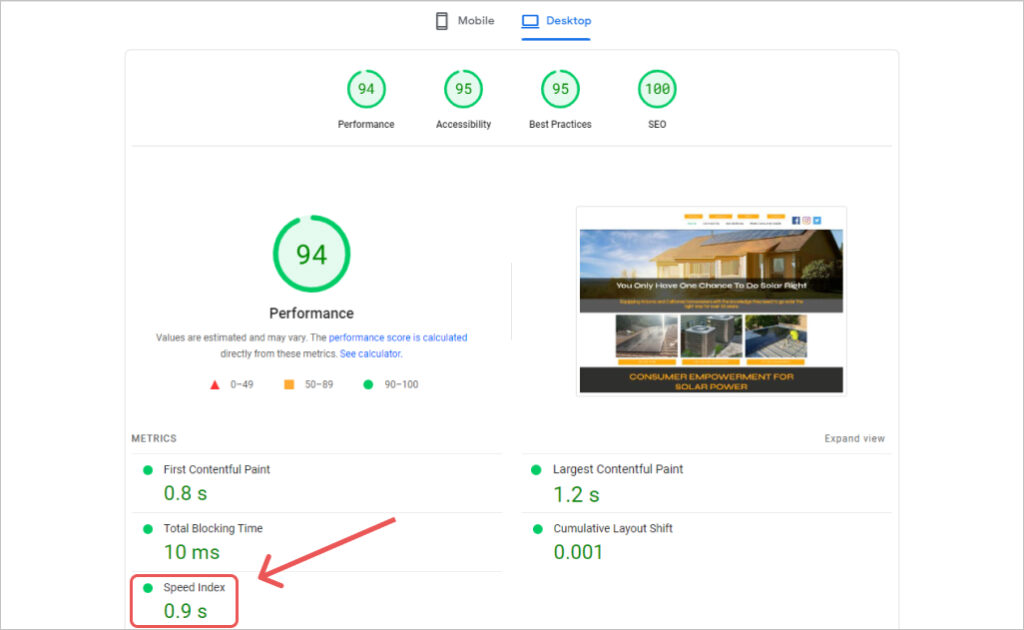Screen dimensions: 1024x630
Task: Select the Best Practices gauge showing 95
Action: click(559, 88)
